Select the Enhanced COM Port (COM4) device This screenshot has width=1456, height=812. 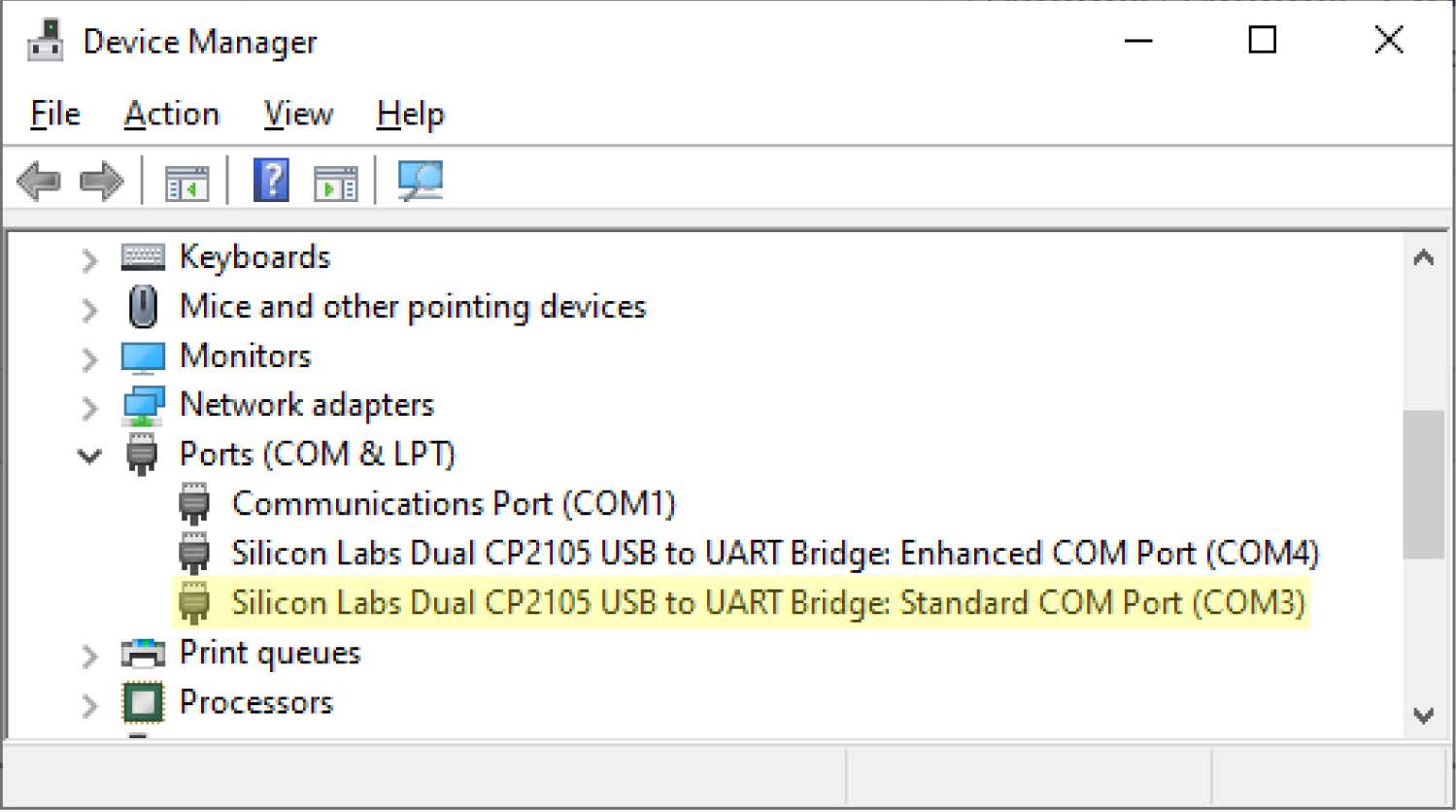coord(774,554)
